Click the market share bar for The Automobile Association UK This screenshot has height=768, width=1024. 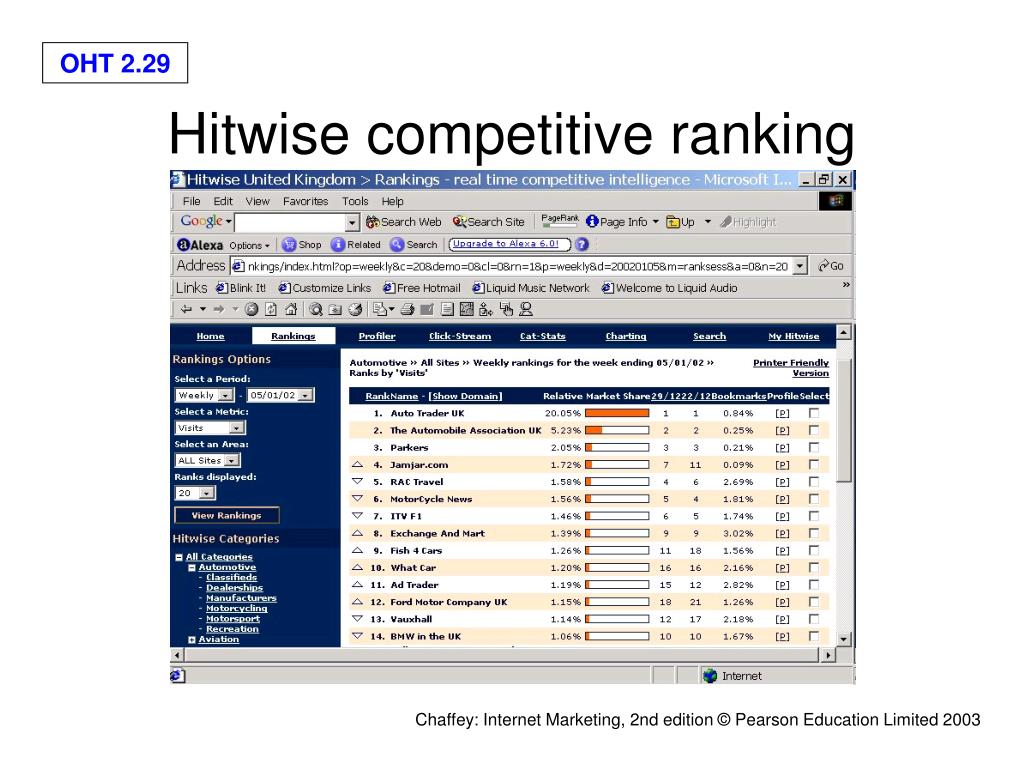coord(617,430)
